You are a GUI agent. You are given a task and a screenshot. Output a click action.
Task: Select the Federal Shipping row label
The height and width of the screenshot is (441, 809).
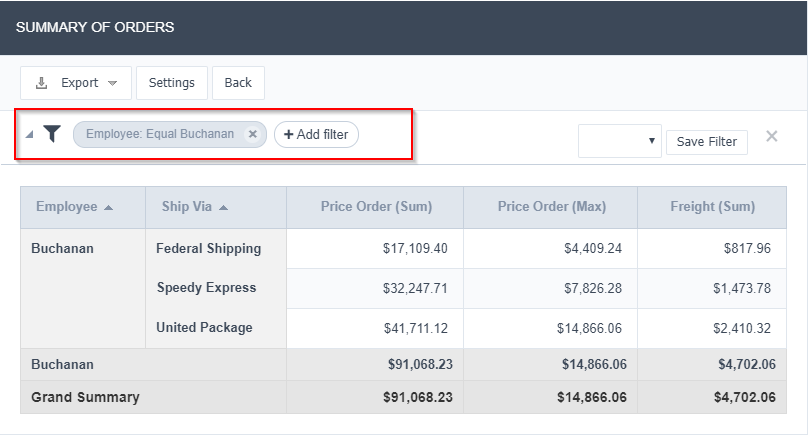[x=208, y=248]
